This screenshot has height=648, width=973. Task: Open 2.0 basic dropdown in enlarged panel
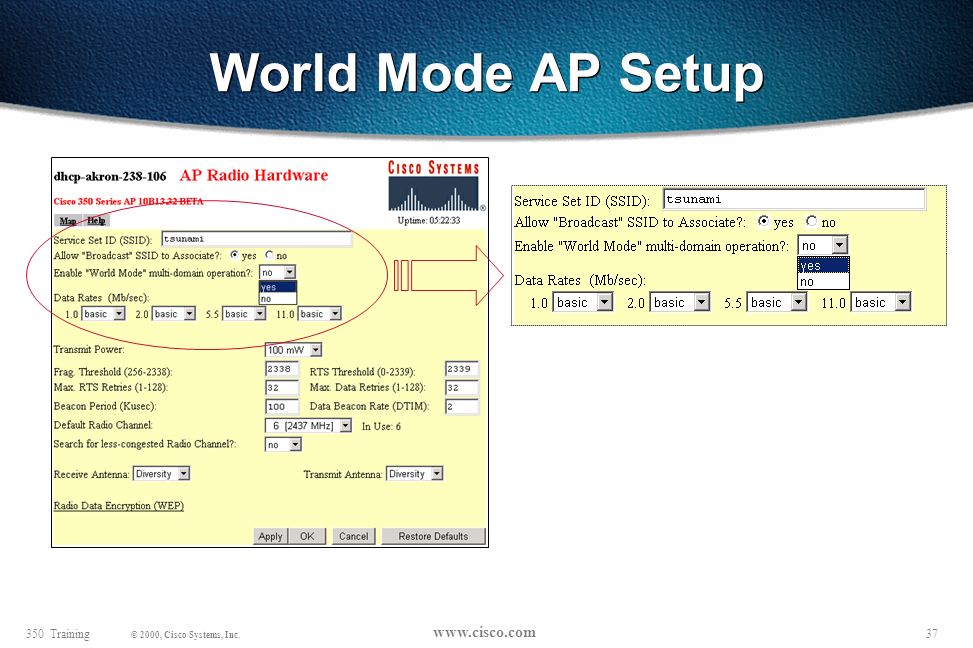pyautogui.click(x=679, y=302)
